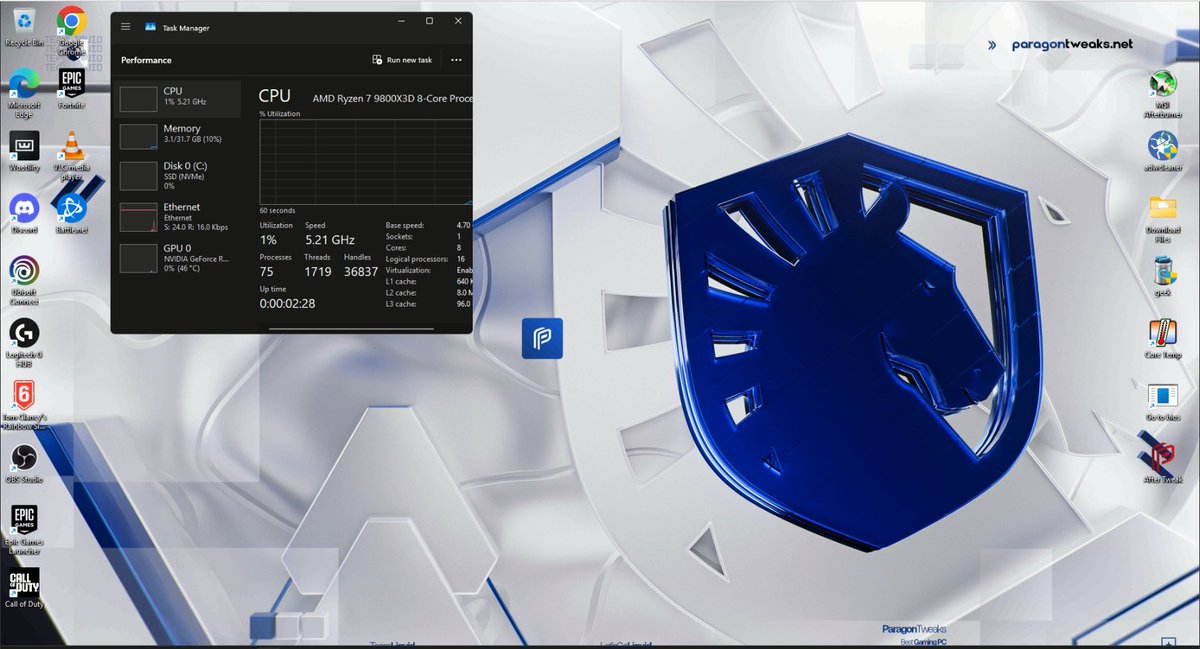Image resolution: width=1200 pixels, height=649 pixels.
Task: Launch Fortnite desktop shortcut
Action: point(71,88)
